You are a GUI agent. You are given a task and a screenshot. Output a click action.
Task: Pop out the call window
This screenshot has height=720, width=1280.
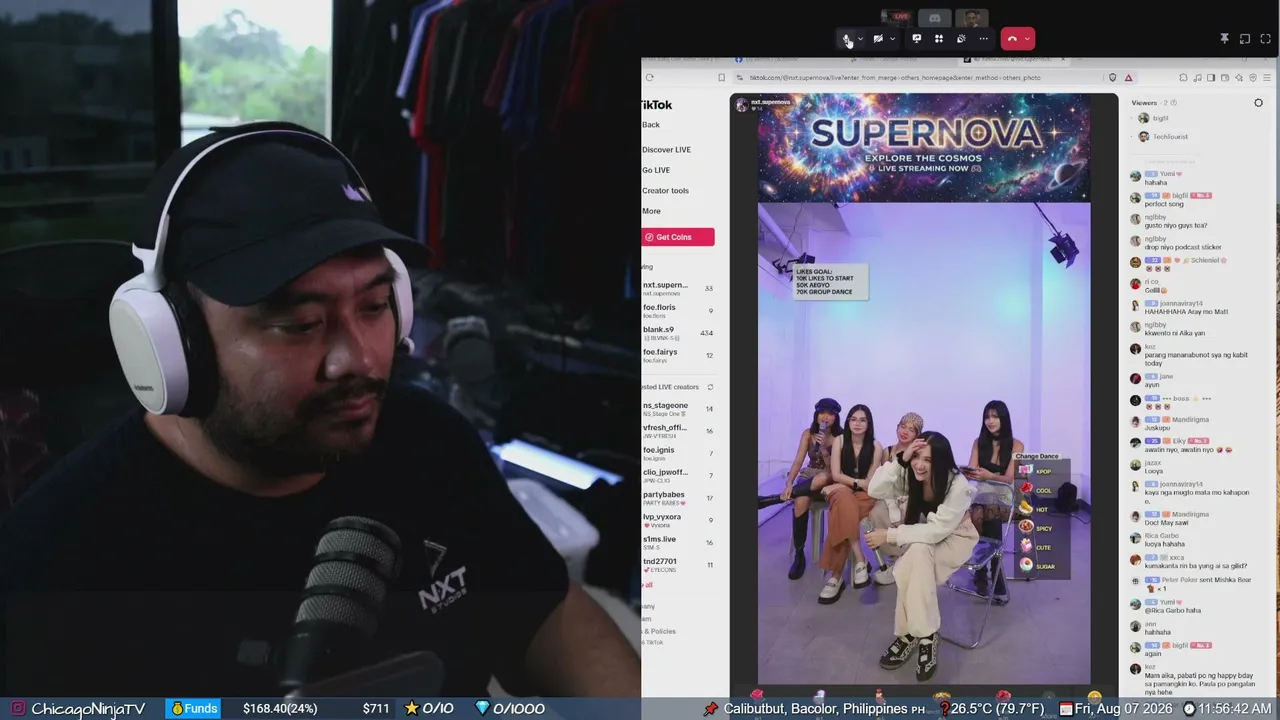coord(1245,39)
